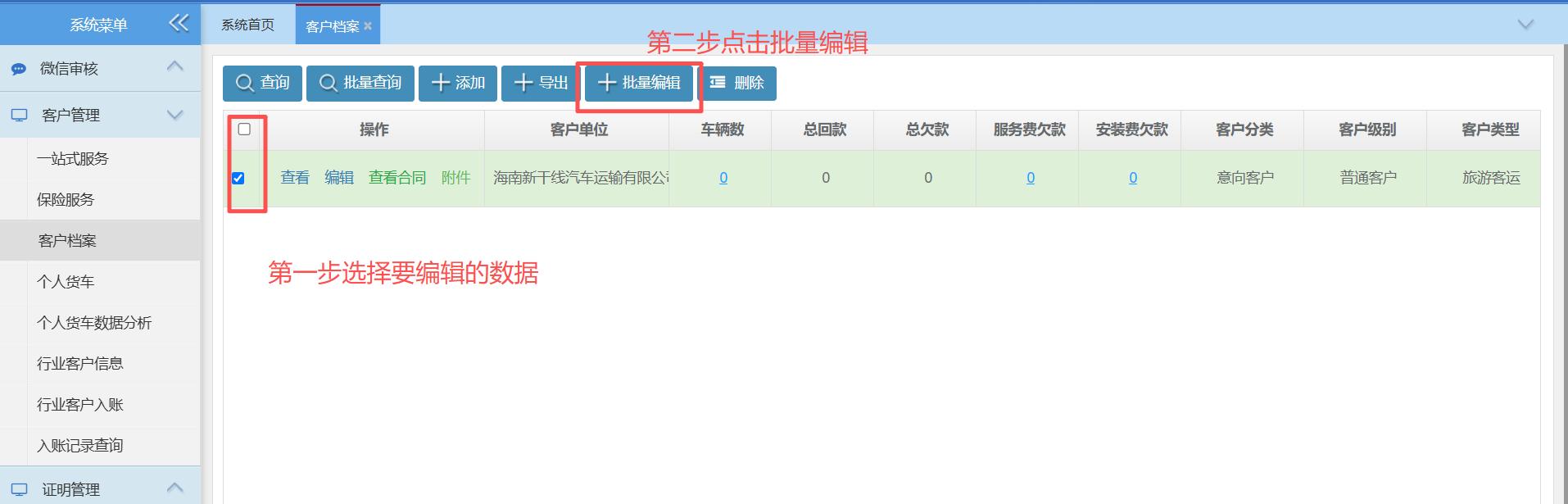Screen dimensions: 1568x504
Task: Collapse the 系统菜单 sidebar with double-arrow icon
Action: pos(179,23)
